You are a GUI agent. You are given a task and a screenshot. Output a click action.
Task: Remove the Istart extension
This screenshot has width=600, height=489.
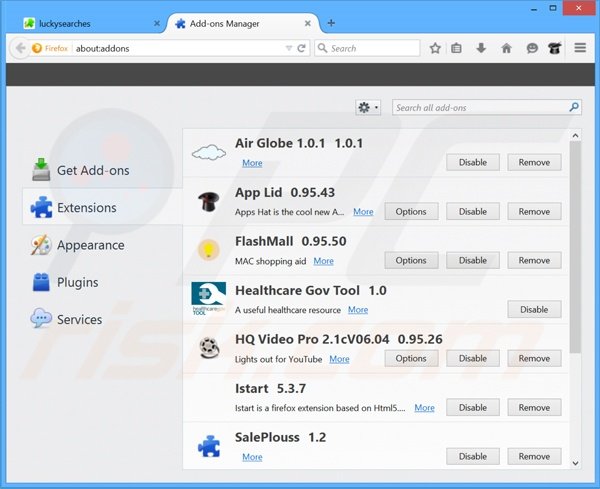tap(534, 408)
